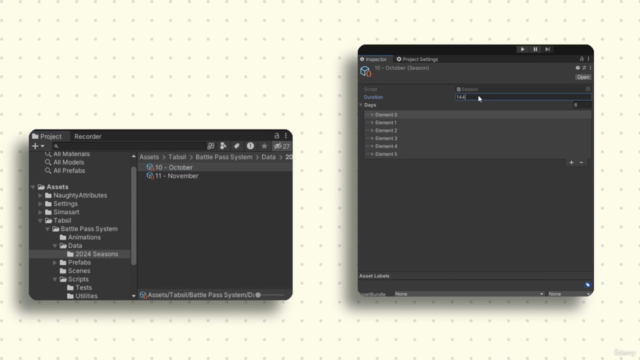Open the Create asset plus dropdown

coord(38,146)
